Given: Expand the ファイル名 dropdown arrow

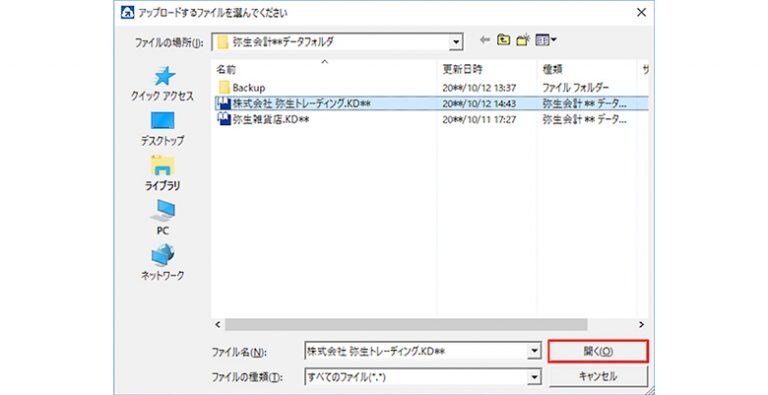Looking at the screenshot, I should tap(534, 351).
